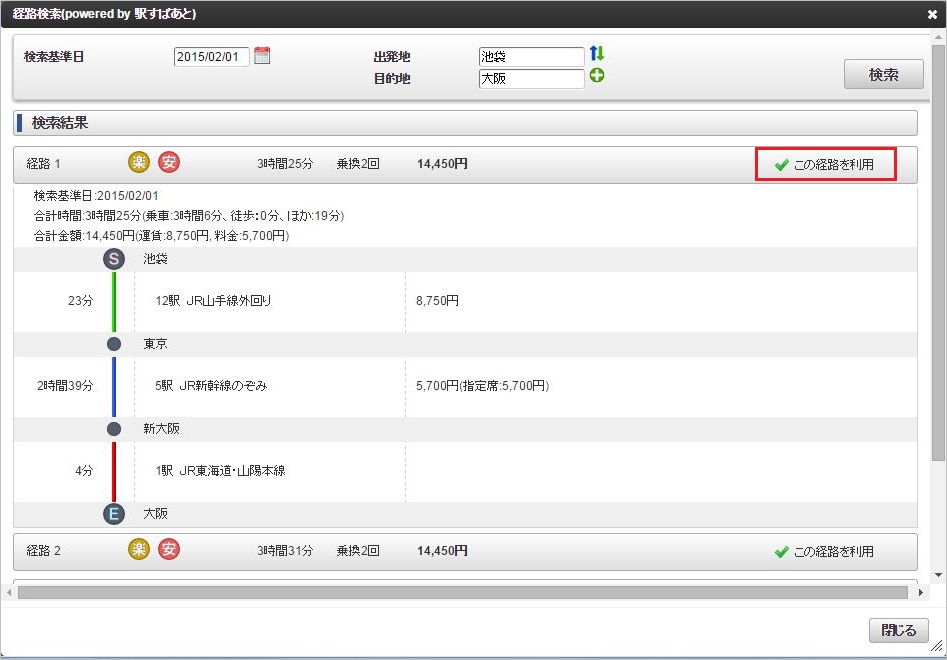The image size is (947, 660).
Task: Click route 1 total 14,450円 price
Action: click(442, 164)
